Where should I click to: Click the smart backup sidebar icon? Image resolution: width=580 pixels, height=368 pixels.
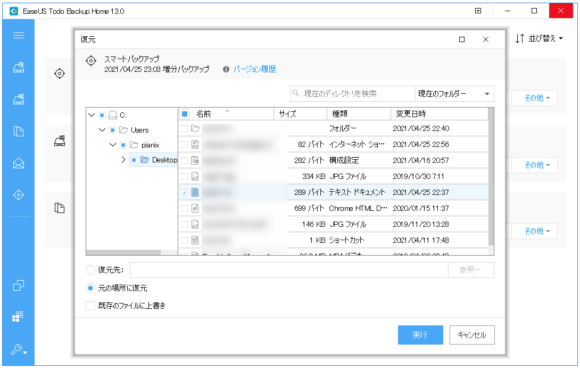click(x=18, y=195)
